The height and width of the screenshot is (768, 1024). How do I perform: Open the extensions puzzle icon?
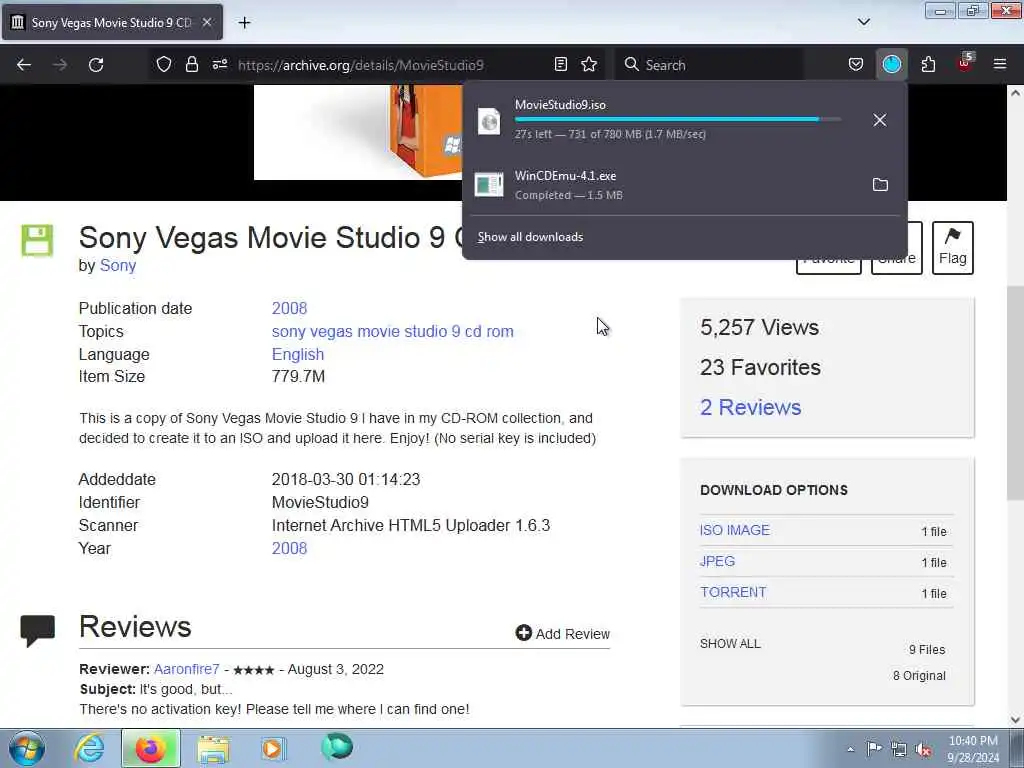tap(928, 64)
